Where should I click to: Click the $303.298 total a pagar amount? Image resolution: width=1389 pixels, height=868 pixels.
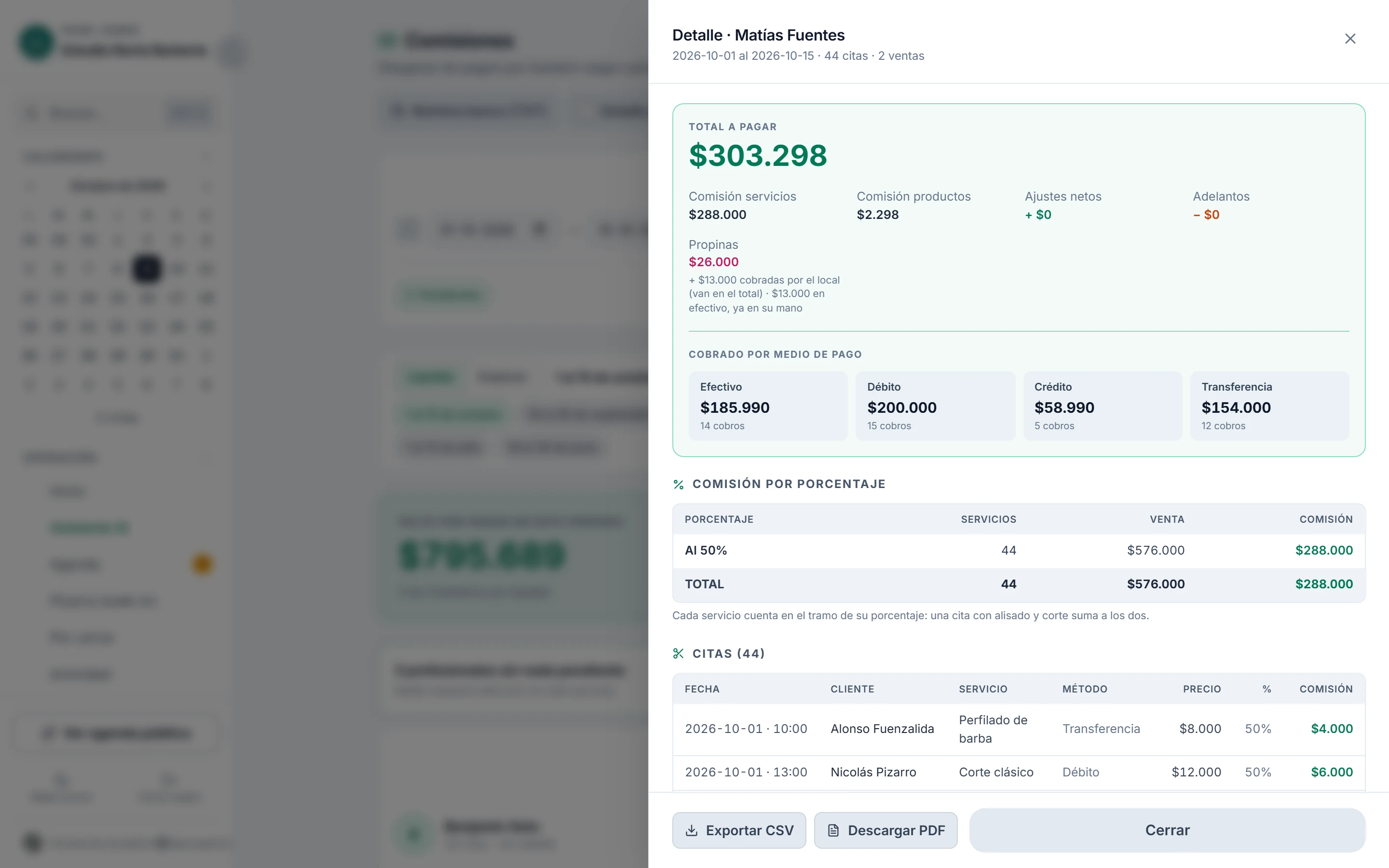[x=758, y=156]
